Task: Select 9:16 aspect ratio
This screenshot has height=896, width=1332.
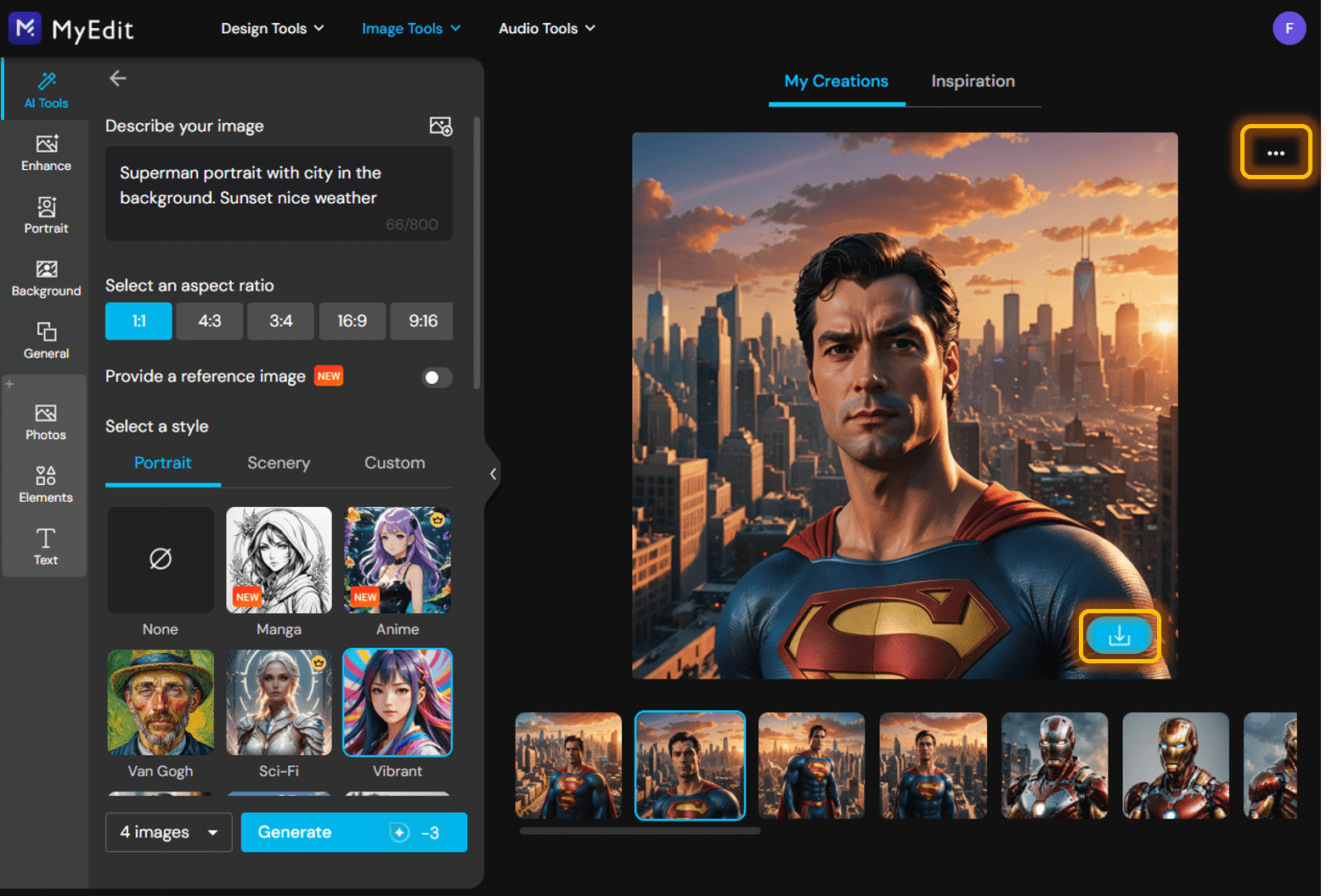Action: tap(423, 321)
